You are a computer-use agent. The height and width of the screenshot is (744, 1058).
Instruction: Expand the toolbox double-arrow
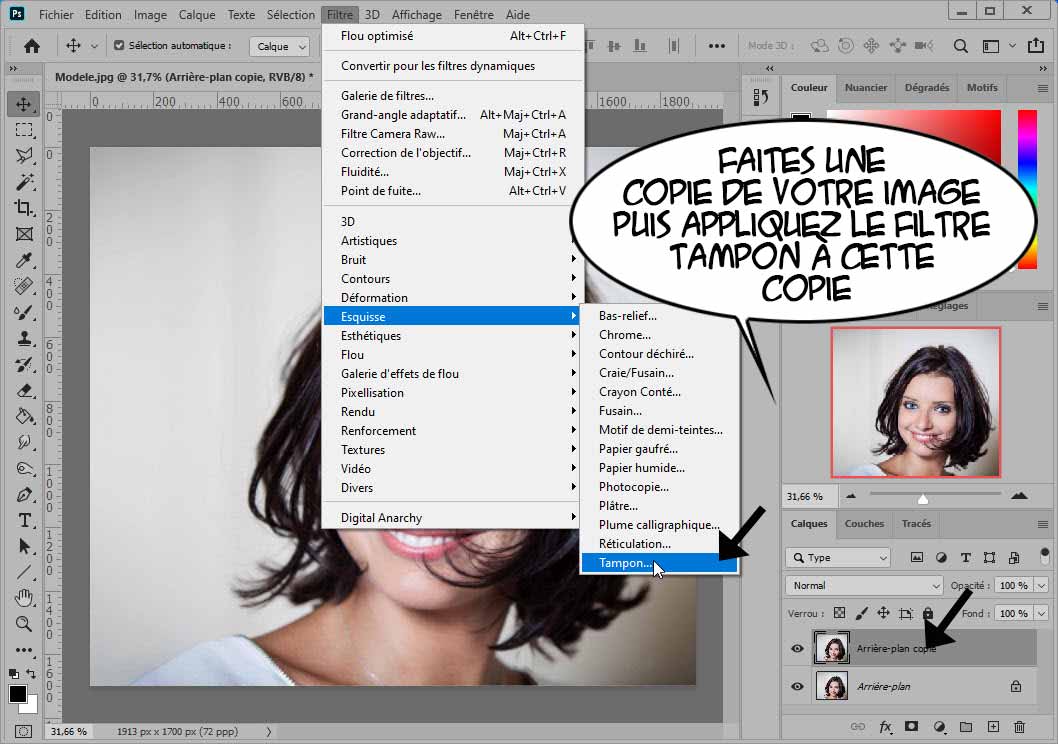13,68
